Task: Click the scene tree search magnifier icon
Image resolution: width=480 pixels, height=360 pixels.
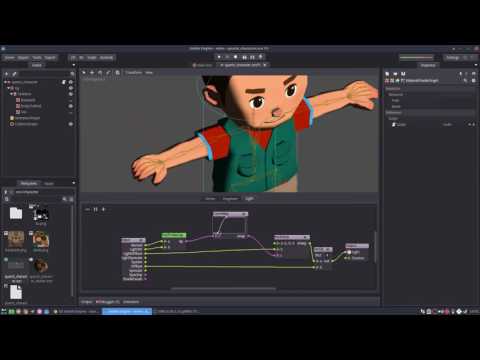Action: click(72, 74)
